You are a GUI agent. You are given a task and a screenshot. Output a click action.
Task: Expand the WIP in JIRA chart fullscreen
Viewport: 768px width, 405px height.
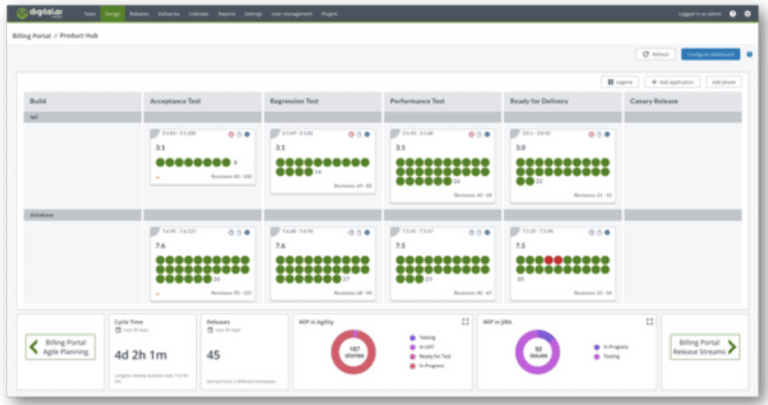coord(649,322)
